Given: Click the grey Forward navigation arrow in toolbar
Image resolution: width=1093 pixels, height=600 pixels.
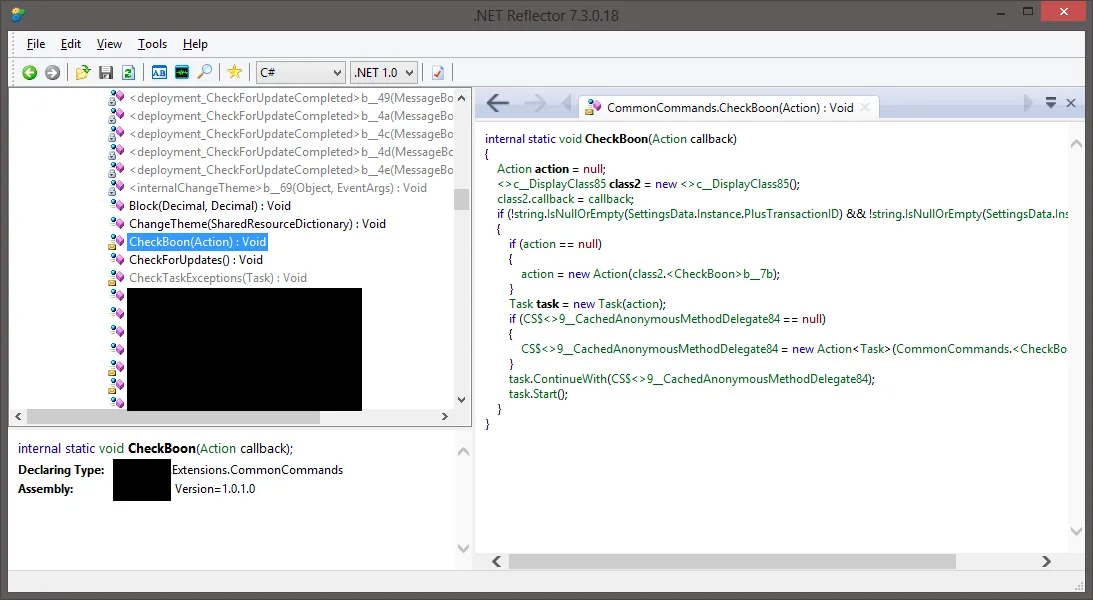Looking at the screenshot, I should (52, 72).
